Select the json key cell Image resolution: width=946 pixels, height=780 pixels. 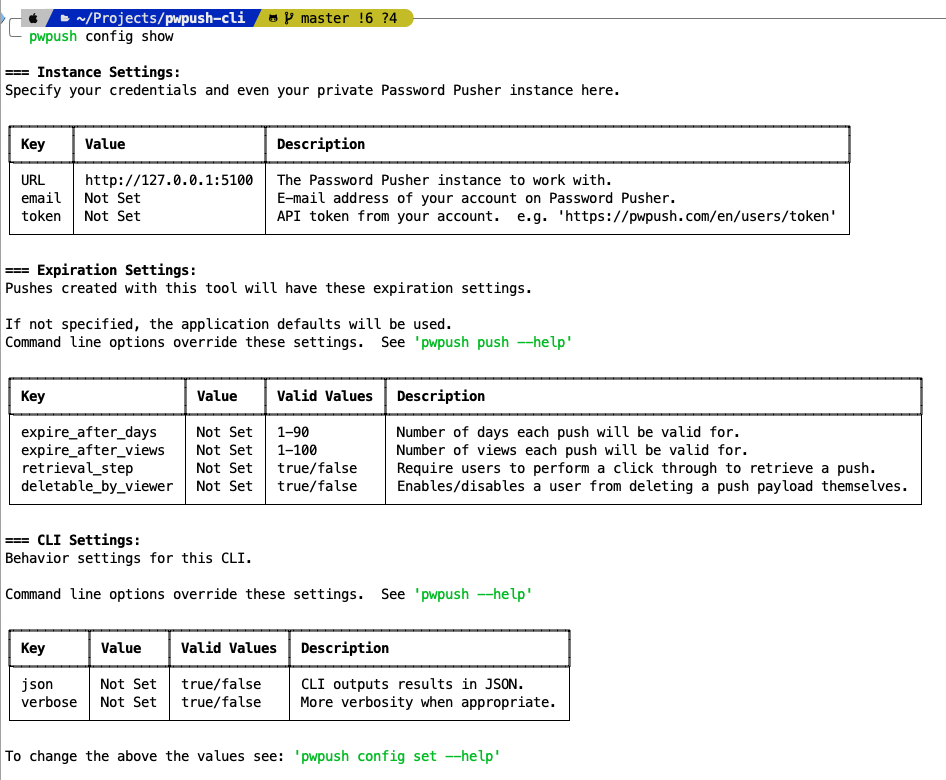(37, 685)
